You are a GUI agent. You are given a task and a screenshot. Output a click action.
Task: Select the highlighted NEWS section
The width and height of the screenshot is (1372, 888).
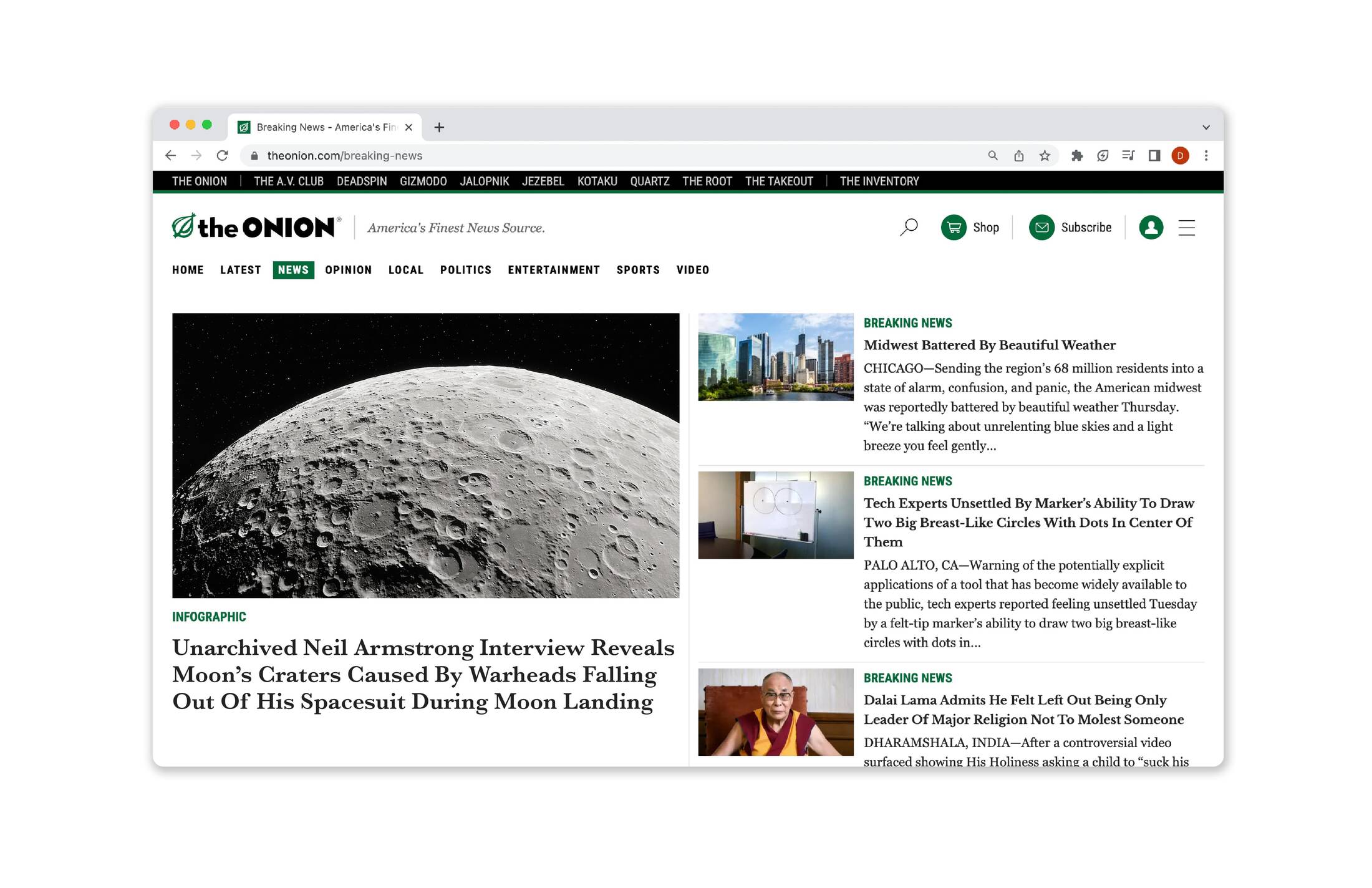tap(293, 270)
